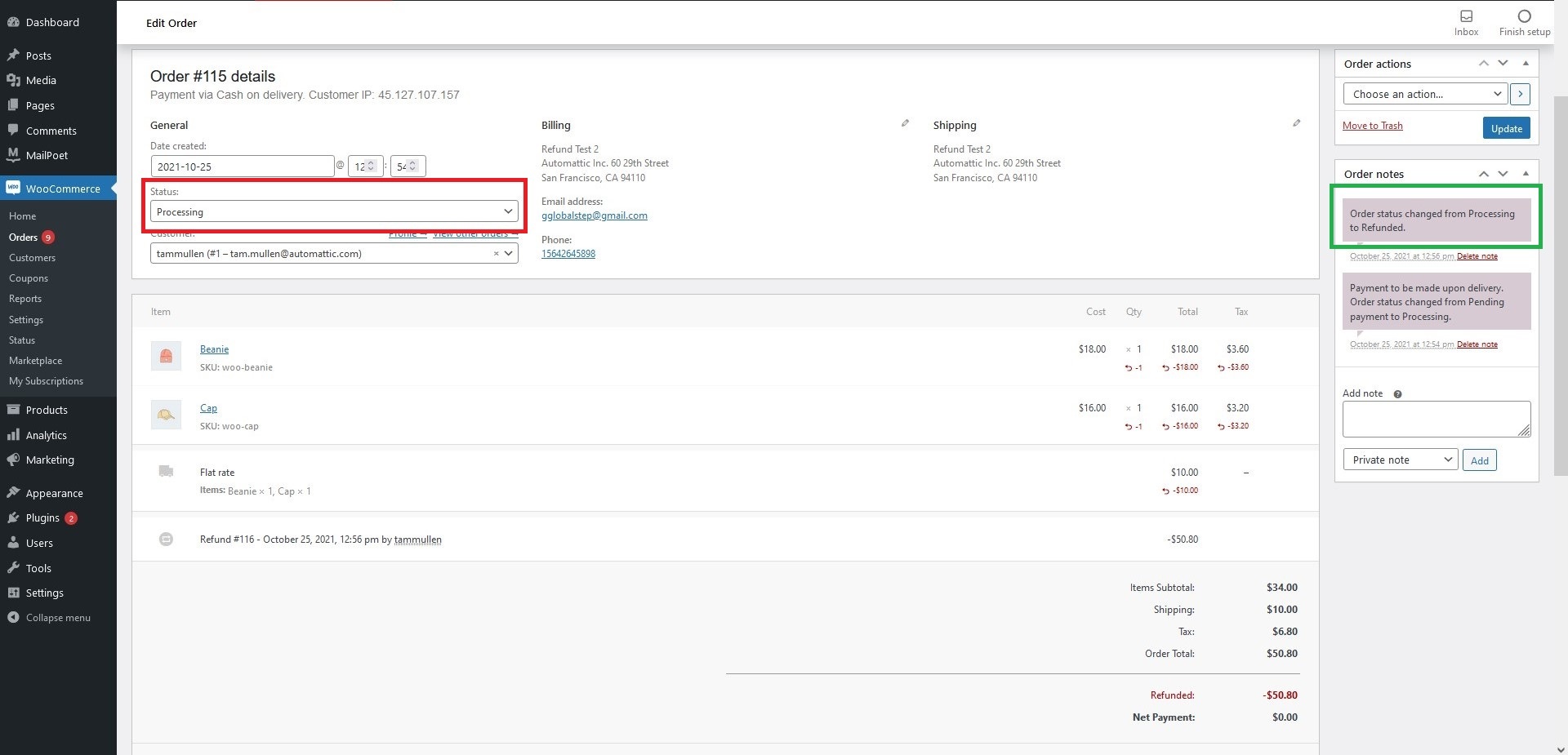
Task: Click the date created field
Action: click(243, 167)
